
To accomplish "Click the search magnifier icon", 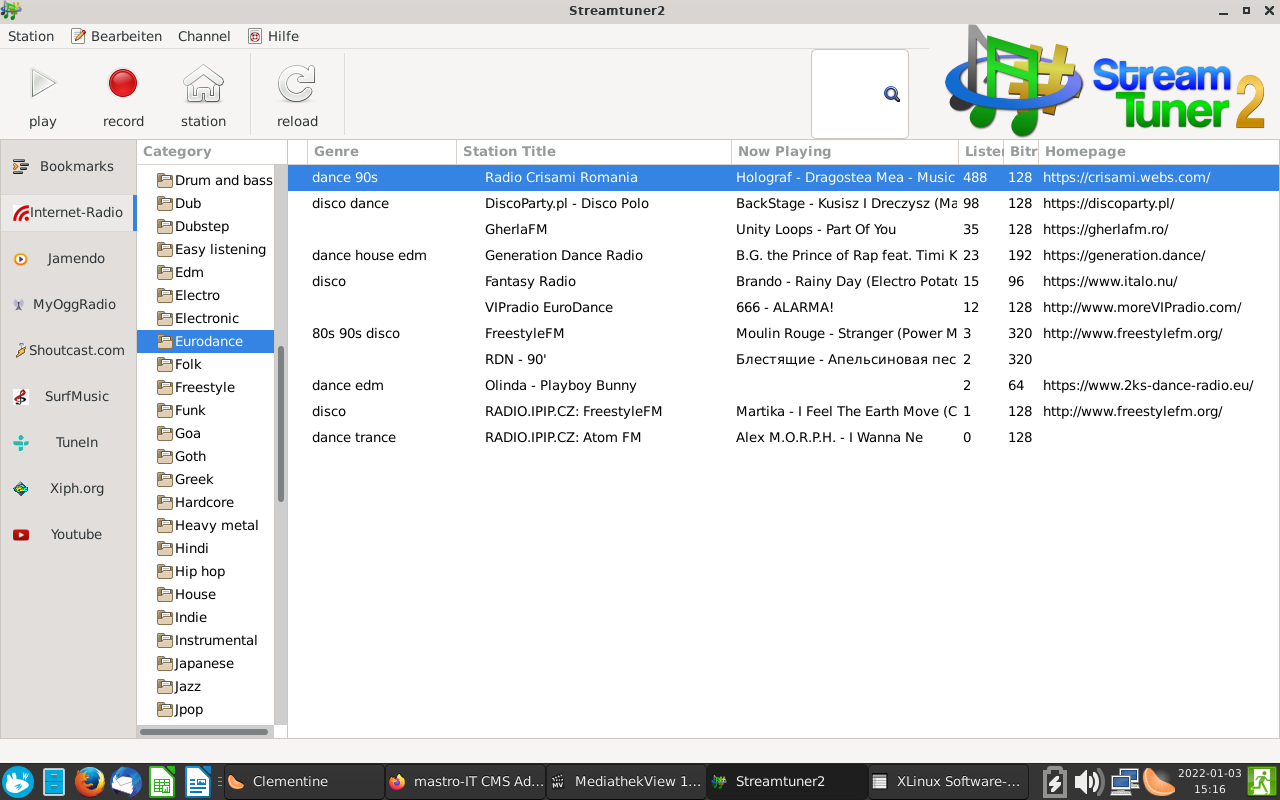I will [x=892, y=94].
